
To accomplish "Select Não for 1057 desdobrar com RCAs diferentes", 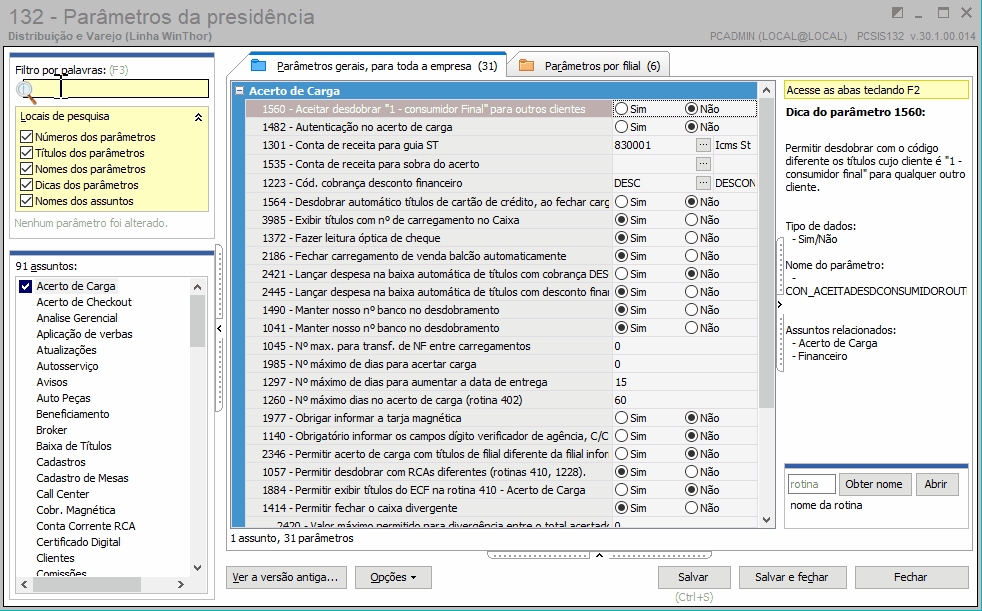I will tap(691, 471).
